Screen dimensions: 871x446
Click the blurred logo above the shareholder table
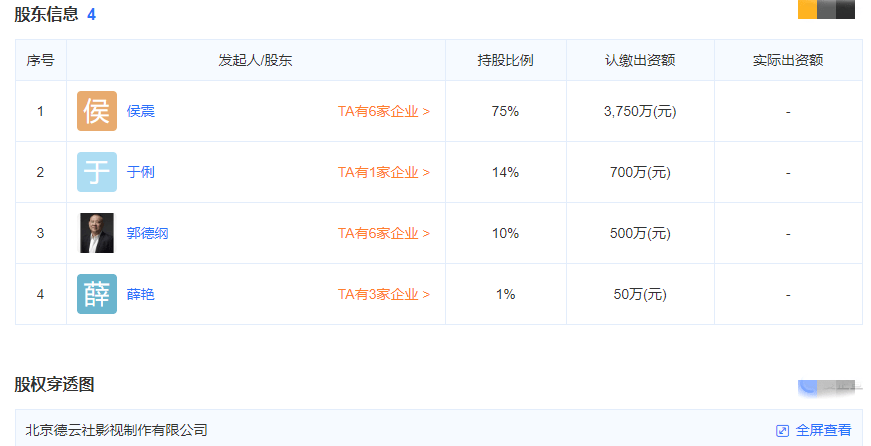coord(827,9)
